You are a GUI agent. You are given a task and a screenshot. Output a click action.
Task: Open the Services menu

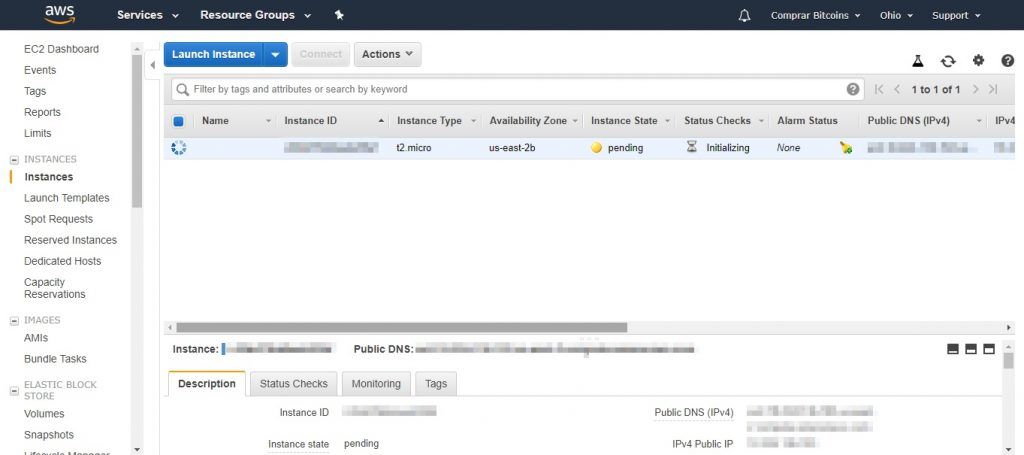click(x=148, y=15)
